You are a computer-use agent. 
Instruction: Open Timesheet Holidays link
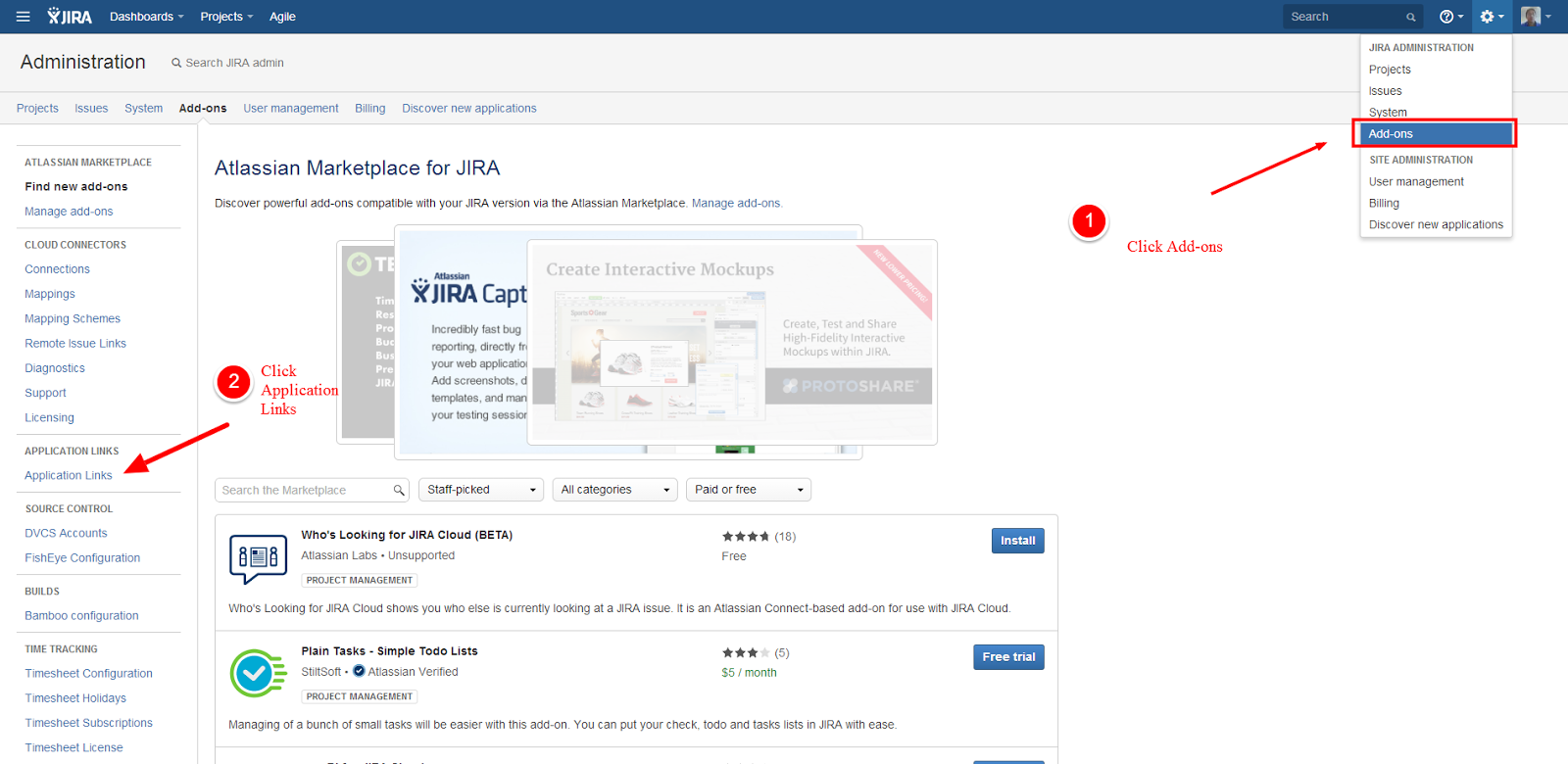tap(75, 698)
